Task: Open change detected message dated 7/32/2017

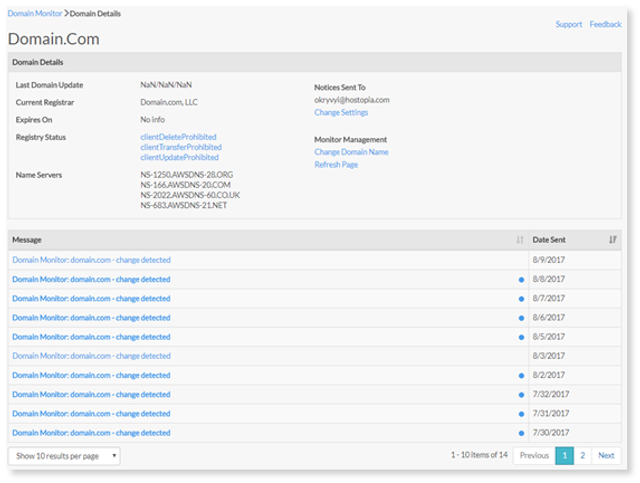Action: pos(91,394)
